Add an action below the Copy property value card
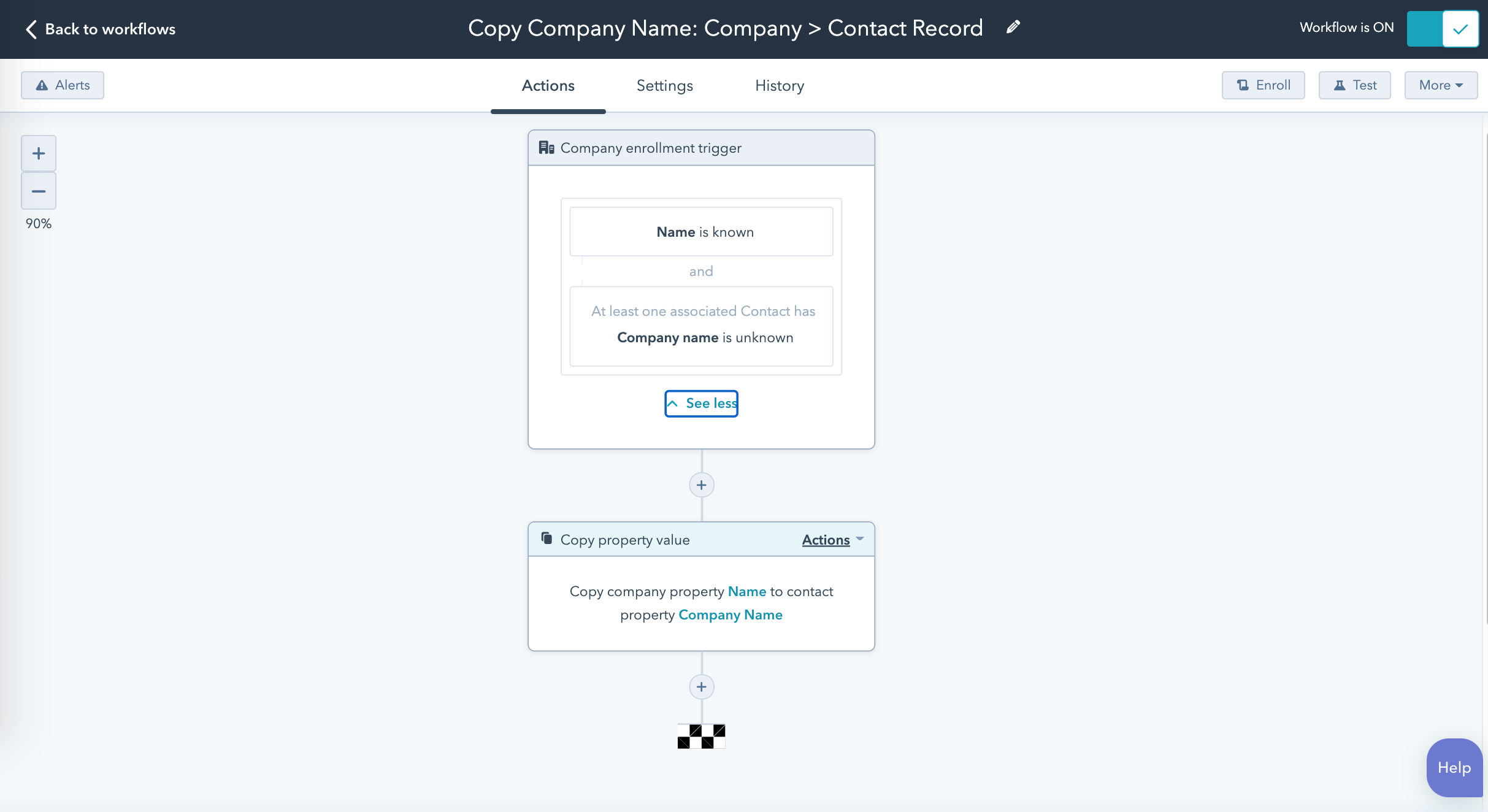The height and width of the screenshot is (812, 1488). (701, 686)
